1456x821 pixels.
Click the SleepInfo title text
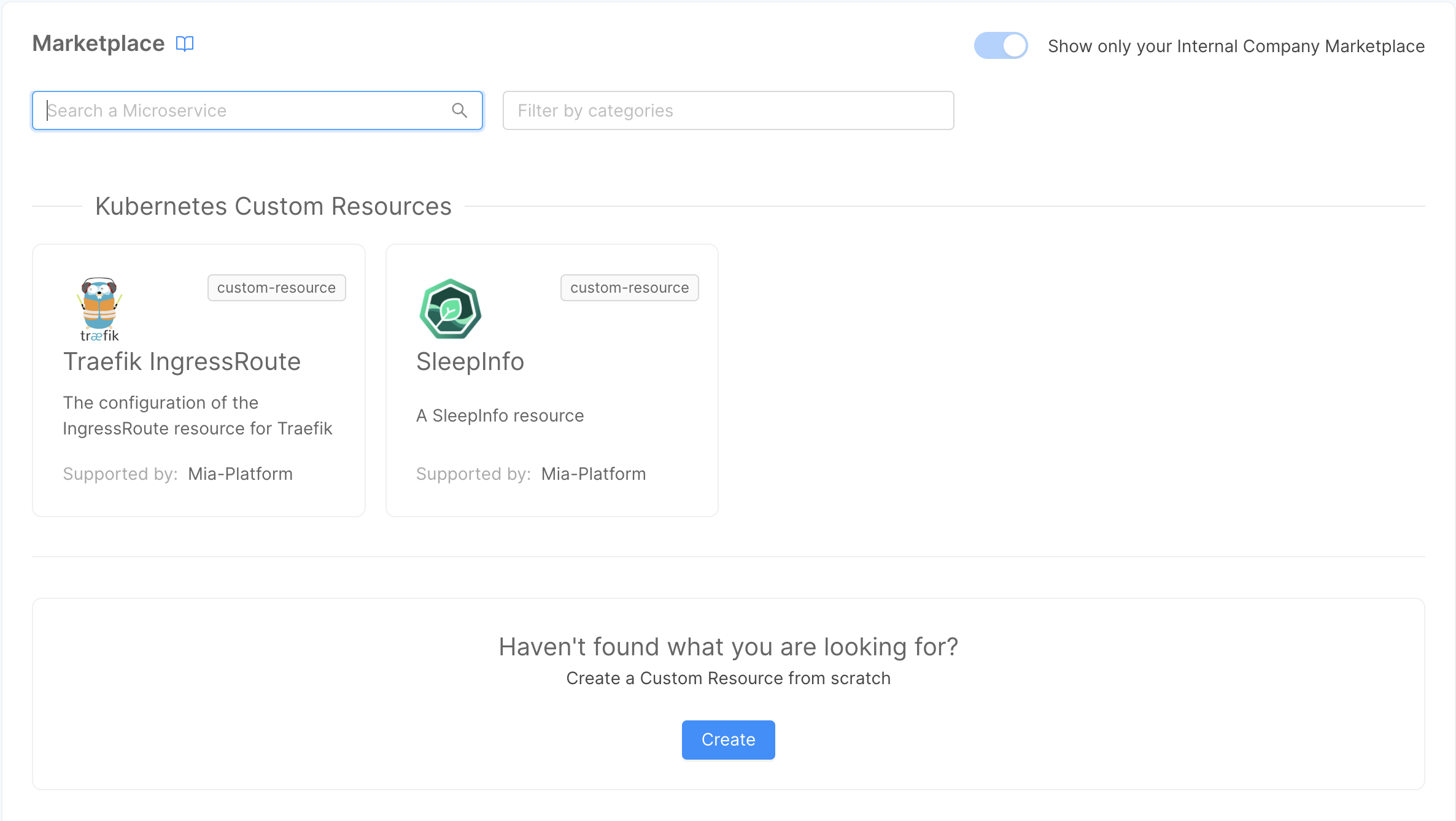470,361
